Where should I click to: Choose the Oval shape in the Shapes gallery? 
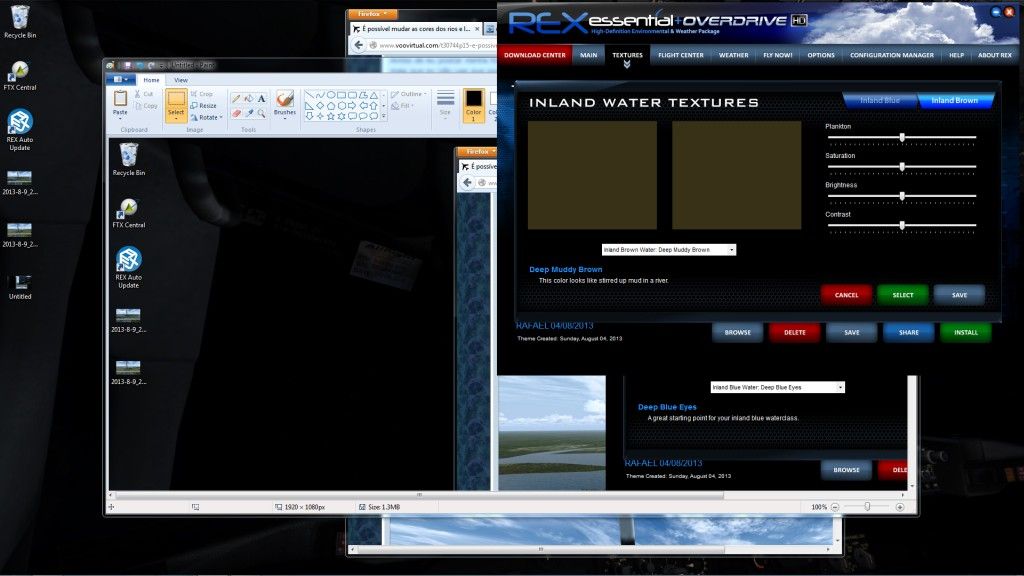tap(331, 95)
